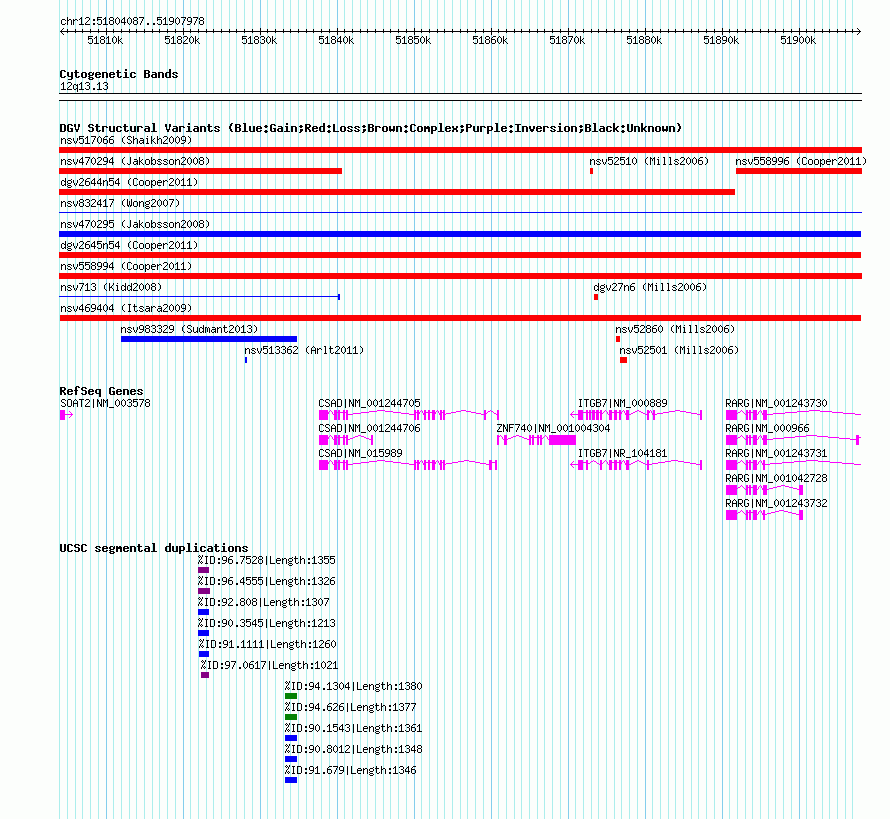Open variant nsv513362 (Arlt2011)

[x=246, y=360]
